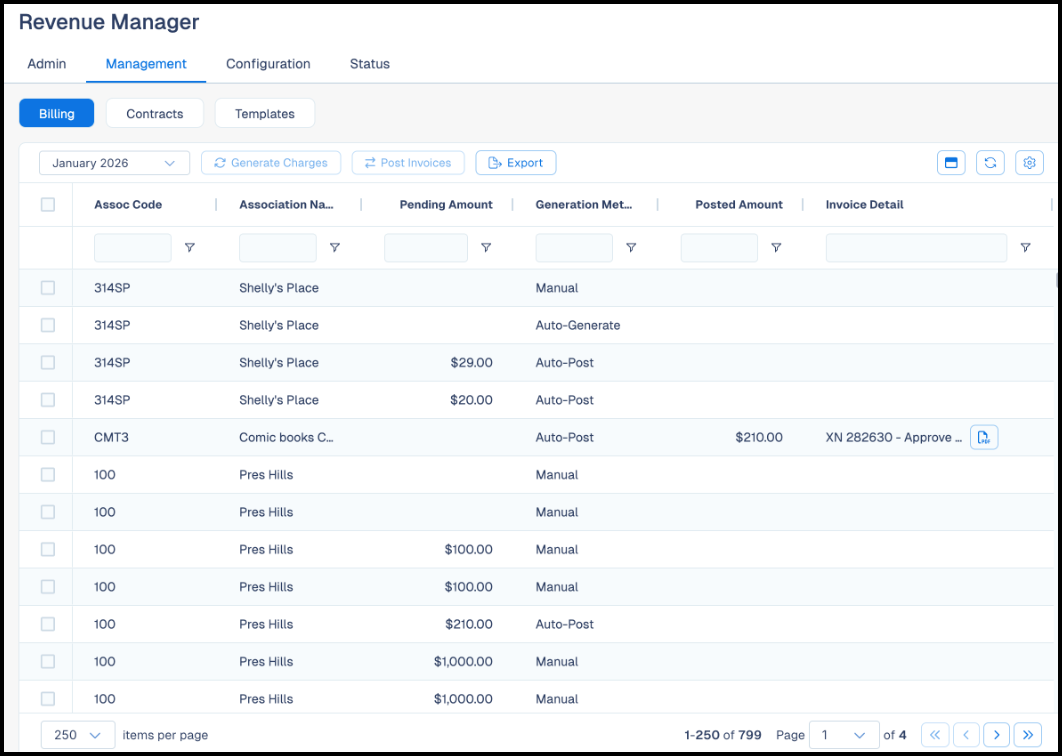Go to next page arrow
1062x756 pixels.
997,735
